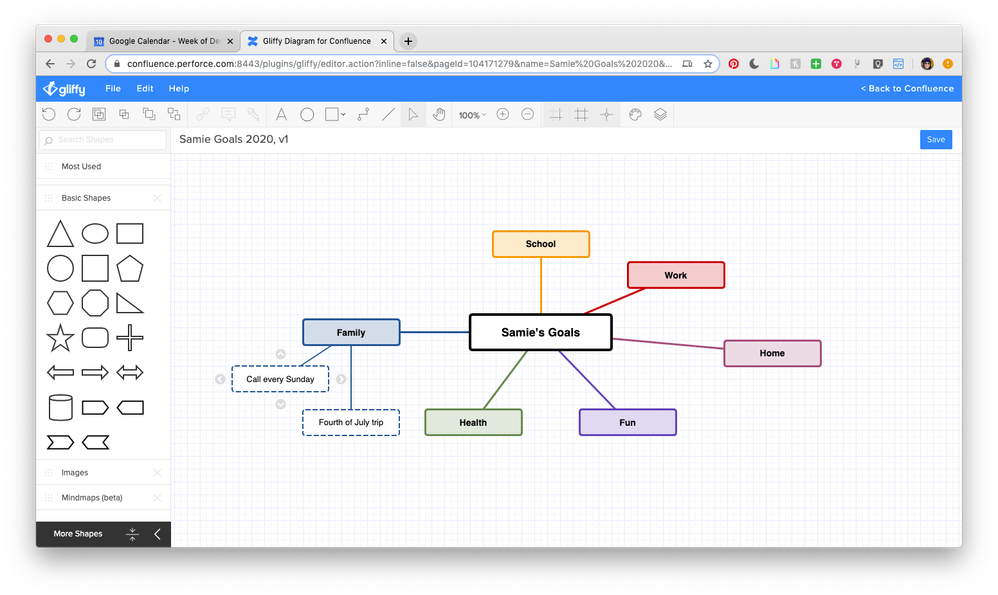This screenshot has width=998, height=595.
Task: Toggle snap to grid
Action: click(x=557, y=114)
